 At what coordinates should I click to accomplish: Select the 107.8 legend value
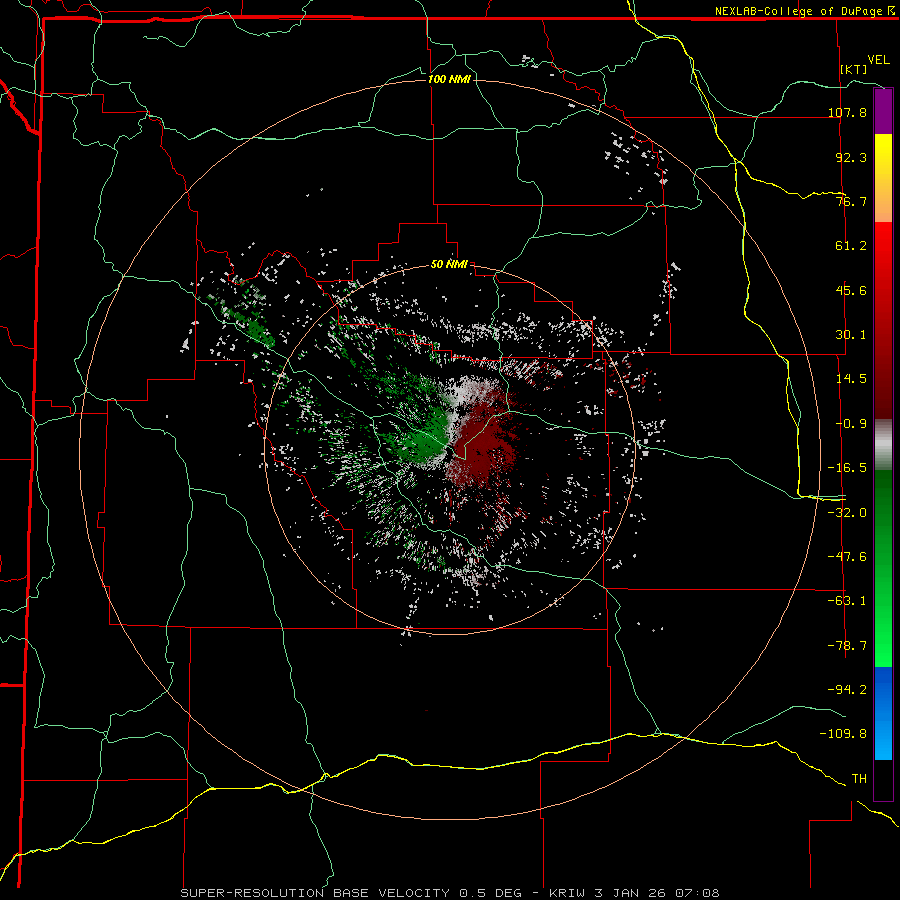847,112
